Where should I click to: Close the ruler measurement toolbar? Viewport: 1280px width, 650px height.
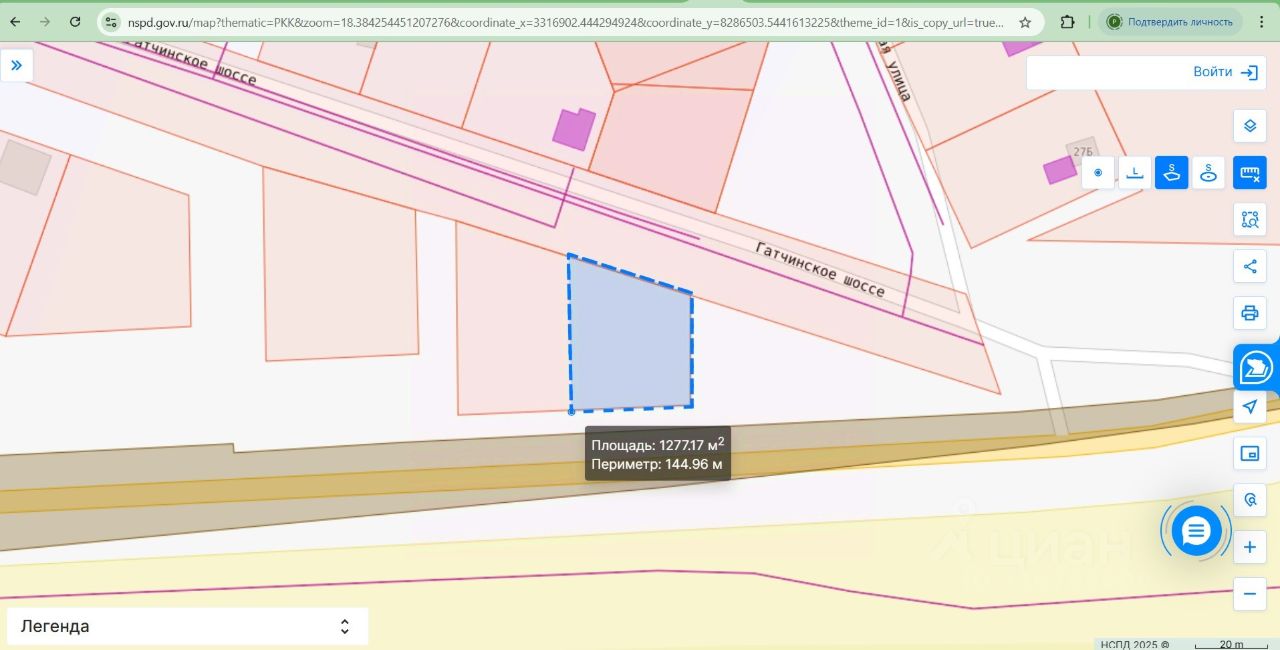[x=1249, y=173]
